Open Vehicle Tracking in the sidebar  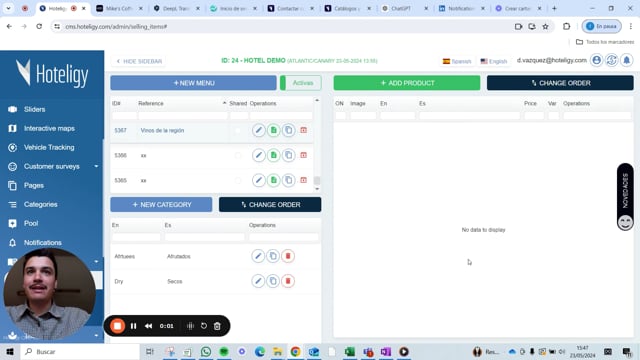(x=49, y=147)
